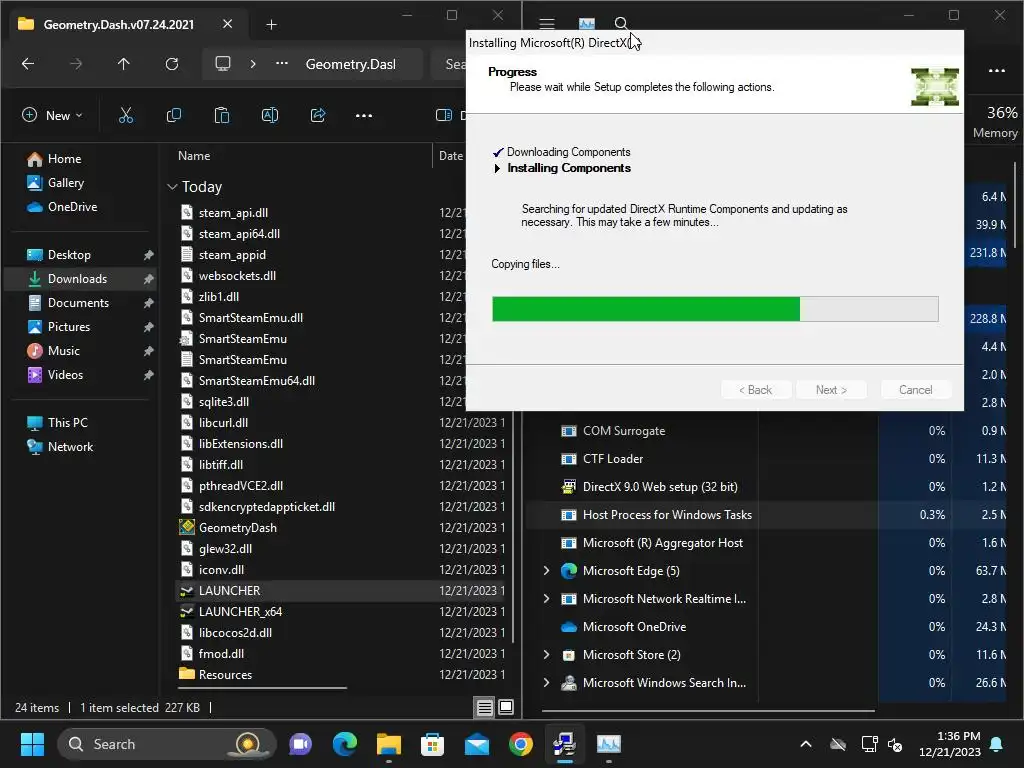The width and height of the screenshot is (1024, 768).
Task: Expand the Microsoft Edge (5) process group
Action: pos(547,571)
